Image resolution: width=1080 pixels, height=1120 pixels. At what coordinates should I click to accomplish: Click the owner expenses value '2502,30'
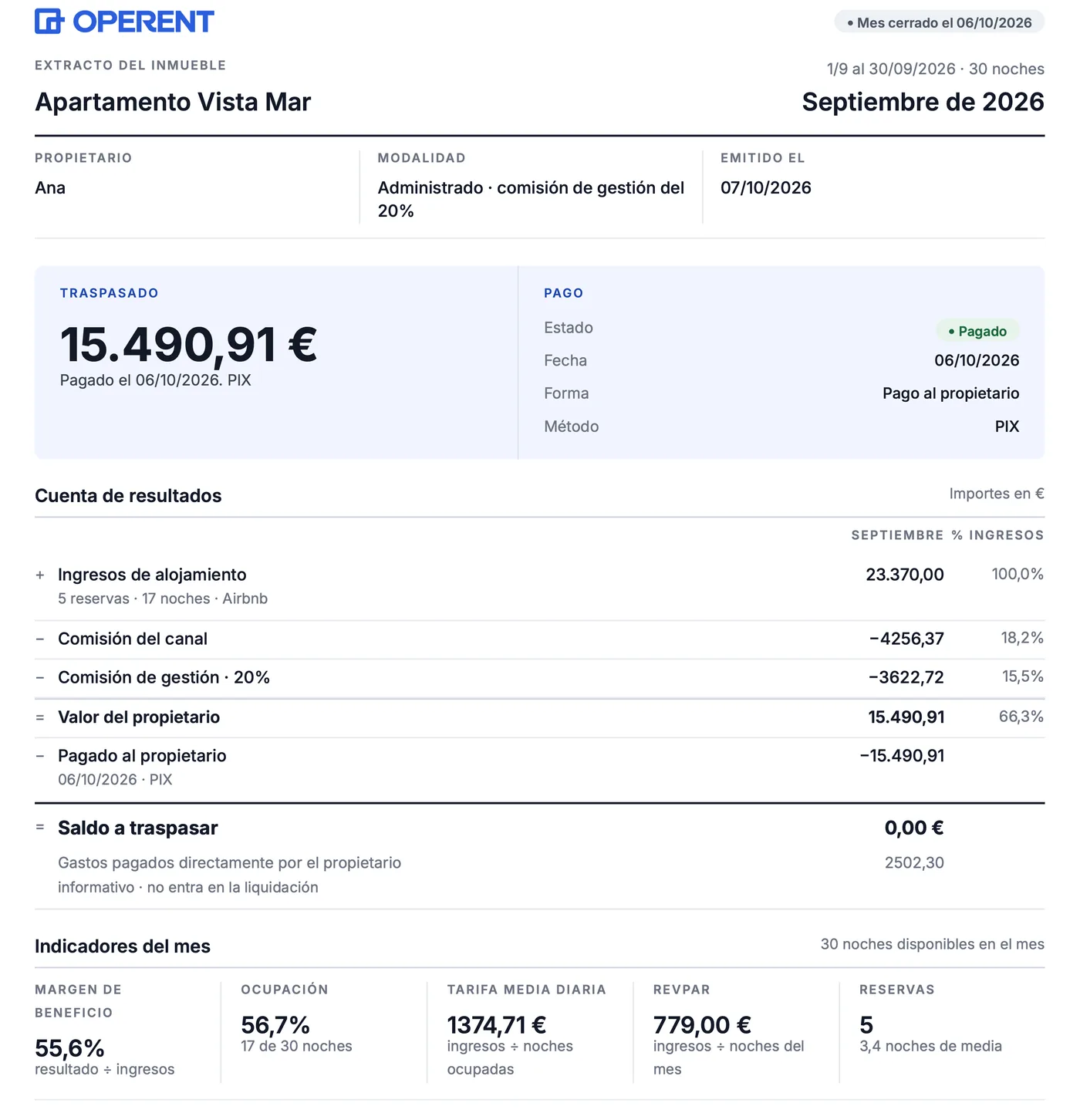(x=914, y=863)
